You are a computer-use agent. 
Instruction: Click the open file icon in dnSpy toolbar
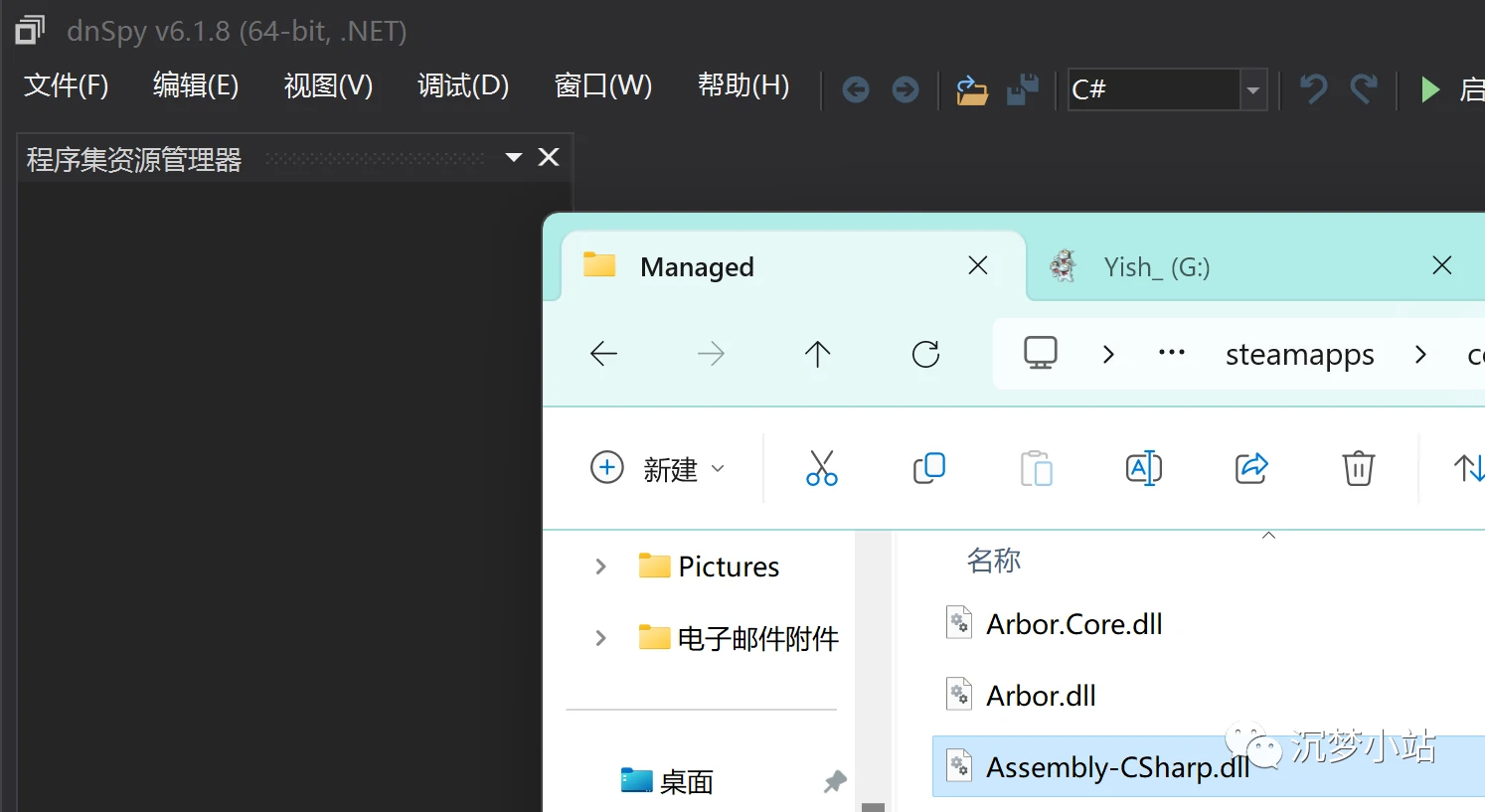coord(971,89)
